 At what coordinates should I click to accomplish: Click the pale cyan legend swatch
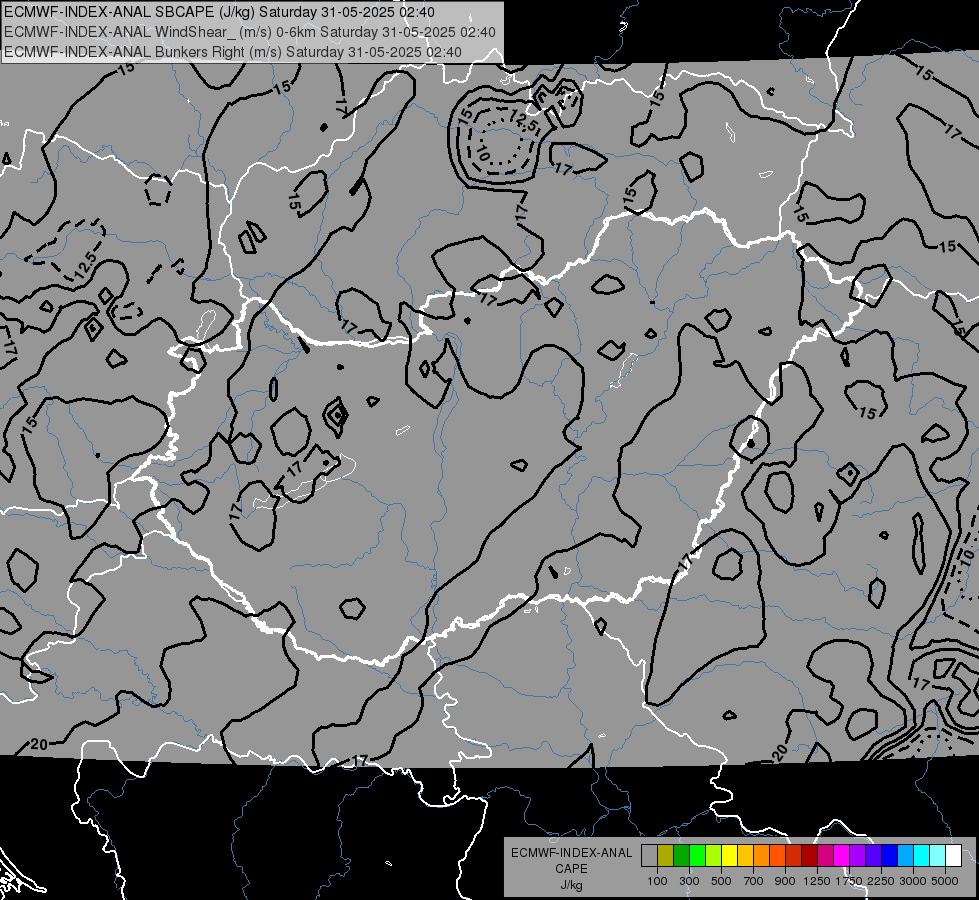click(938, 855)
